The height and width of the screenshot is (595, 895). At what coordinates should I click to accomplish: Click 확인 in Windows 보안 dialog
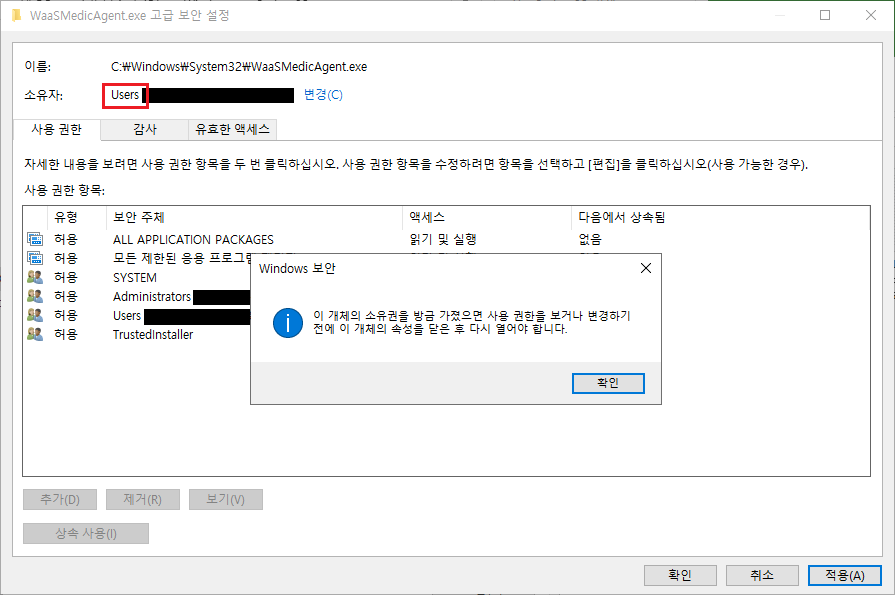pos(608,383)
